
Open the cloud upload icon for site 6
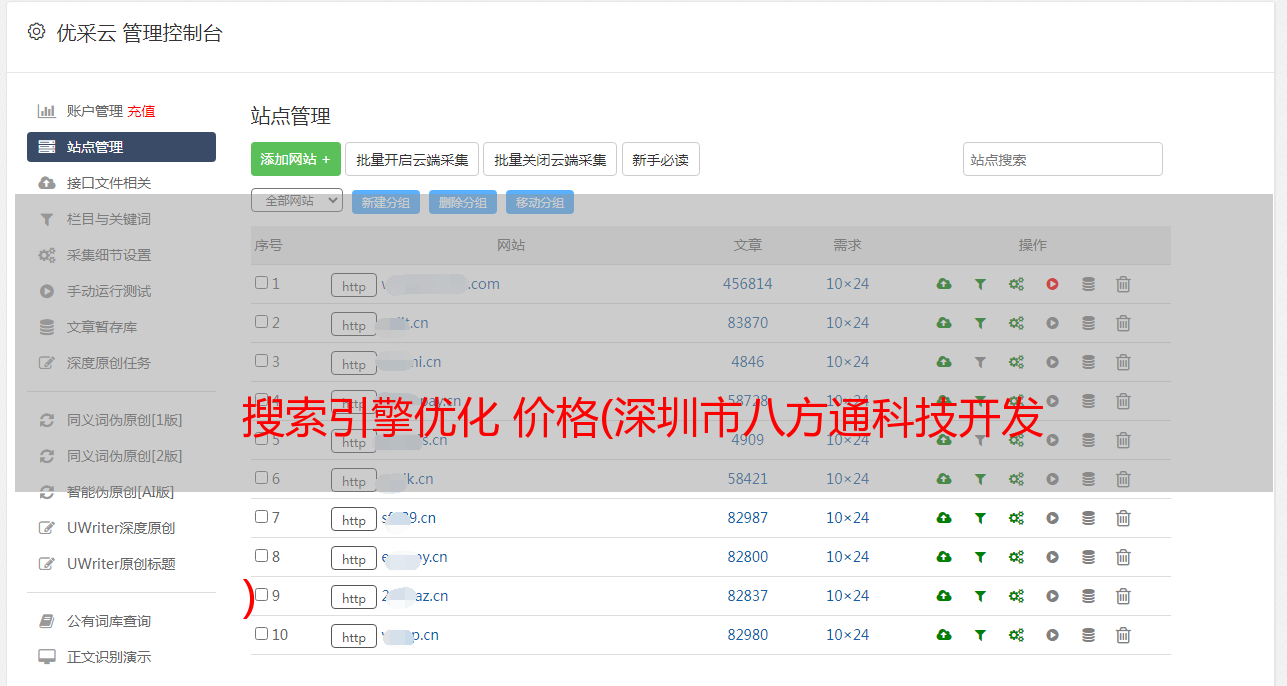pos(944,479)
